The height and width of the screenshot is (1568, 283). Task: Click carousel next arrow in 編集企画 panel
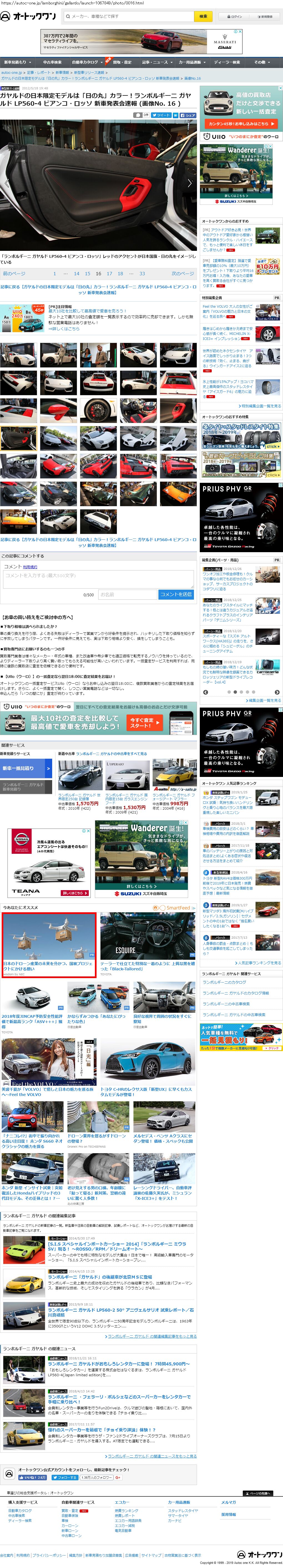coord(277,692)
